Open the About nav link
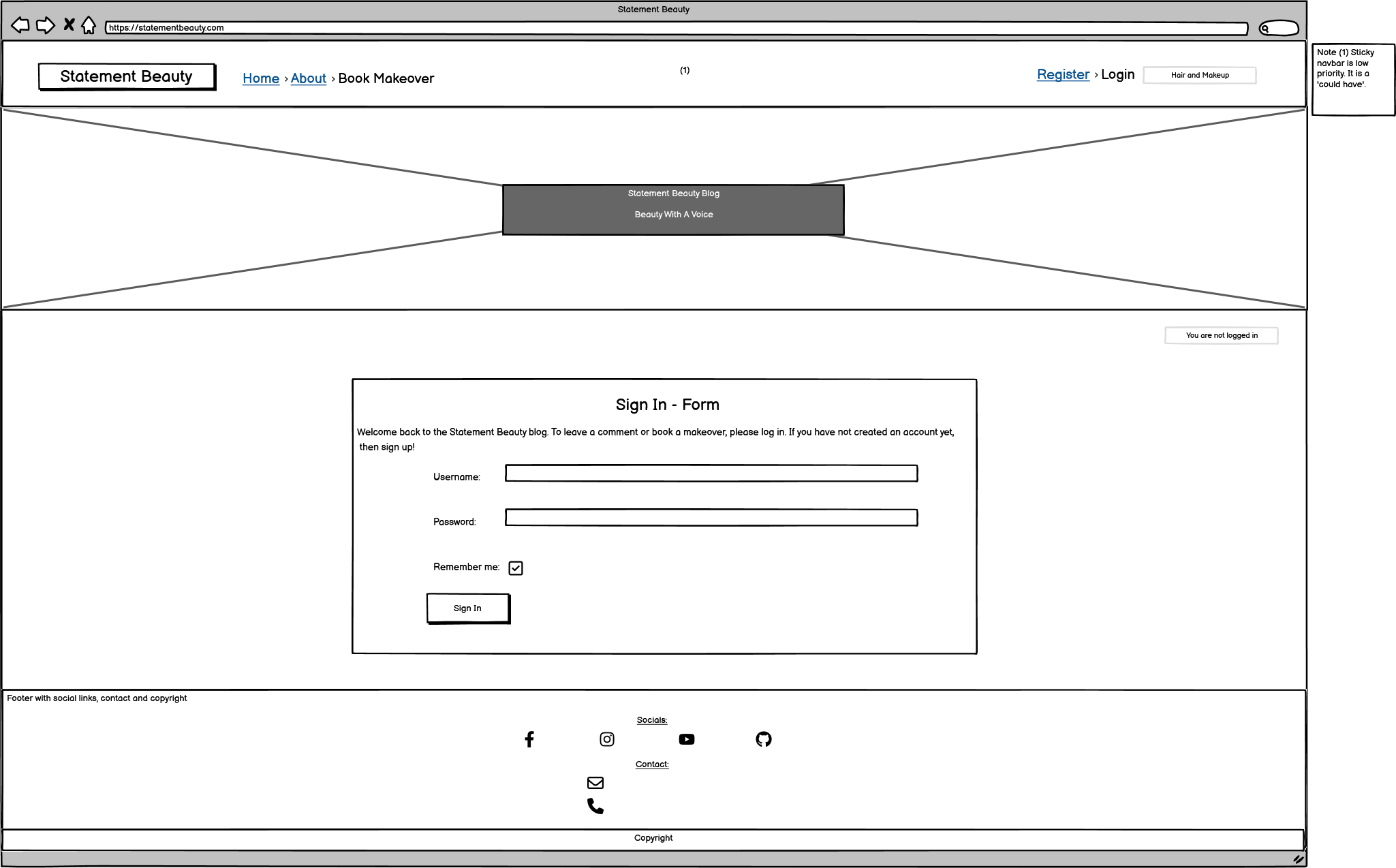Screen dimensions: 1396x868 point(309,78)
